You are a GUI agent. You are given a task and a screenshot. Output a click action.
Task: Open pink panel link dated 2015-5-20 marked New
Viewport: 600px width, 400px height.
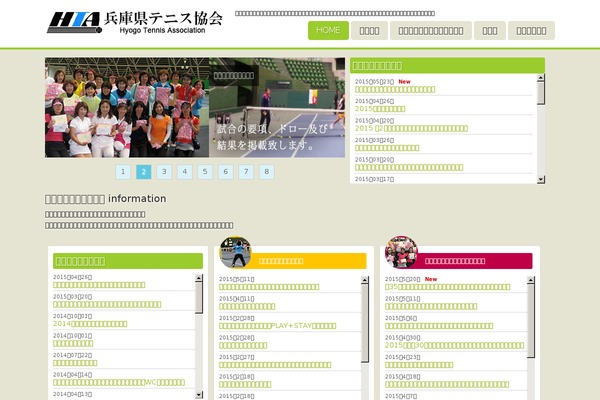[448, 287]
